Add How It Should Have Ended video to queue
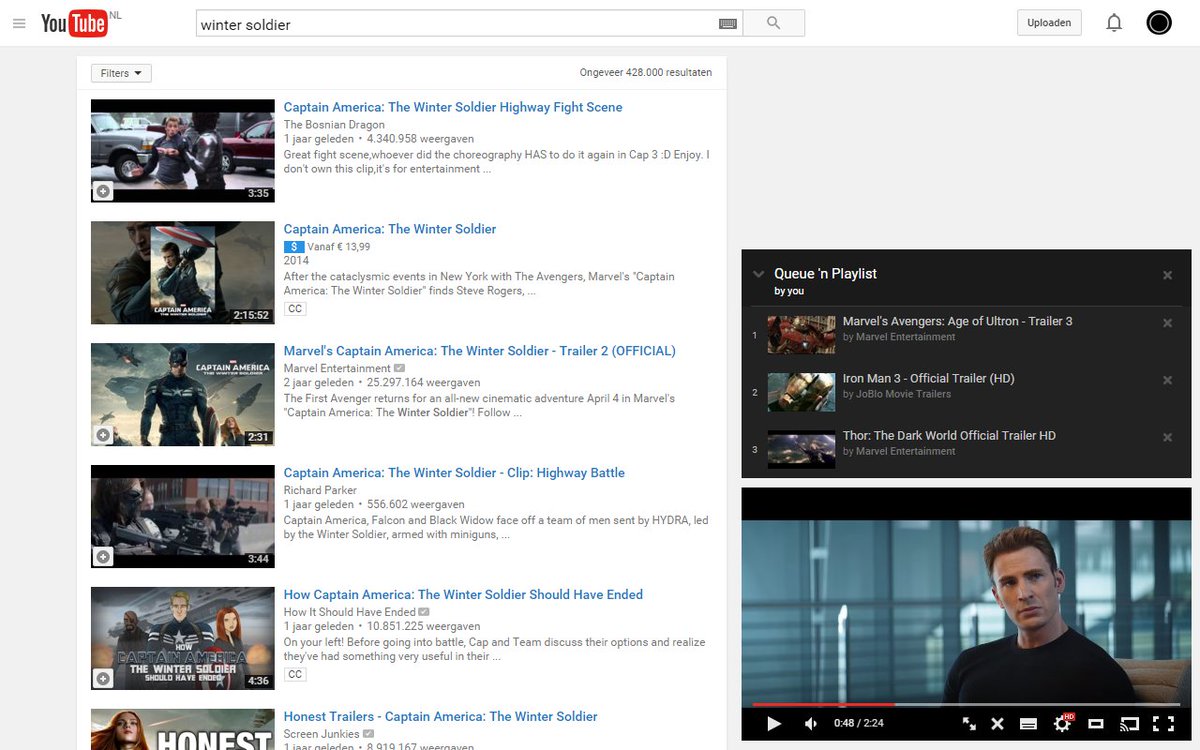The width and height of the screenshot is (1200, 750). pyautogui.click(x=103, y=679)
